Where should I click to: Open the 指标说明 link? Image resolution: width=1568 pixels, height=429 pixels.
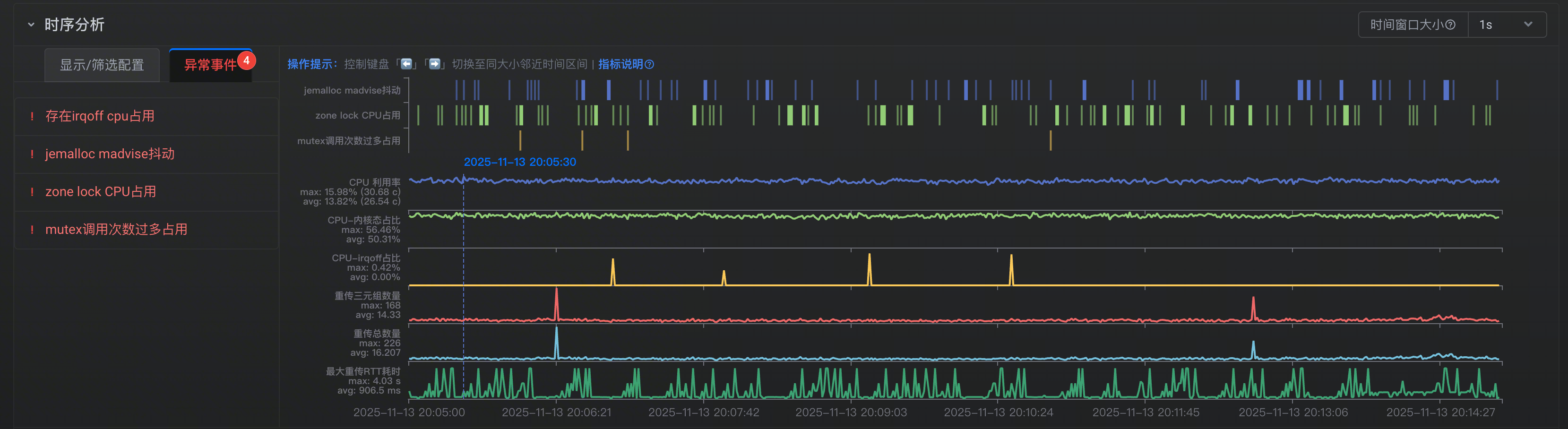click(x=620, y=64)
